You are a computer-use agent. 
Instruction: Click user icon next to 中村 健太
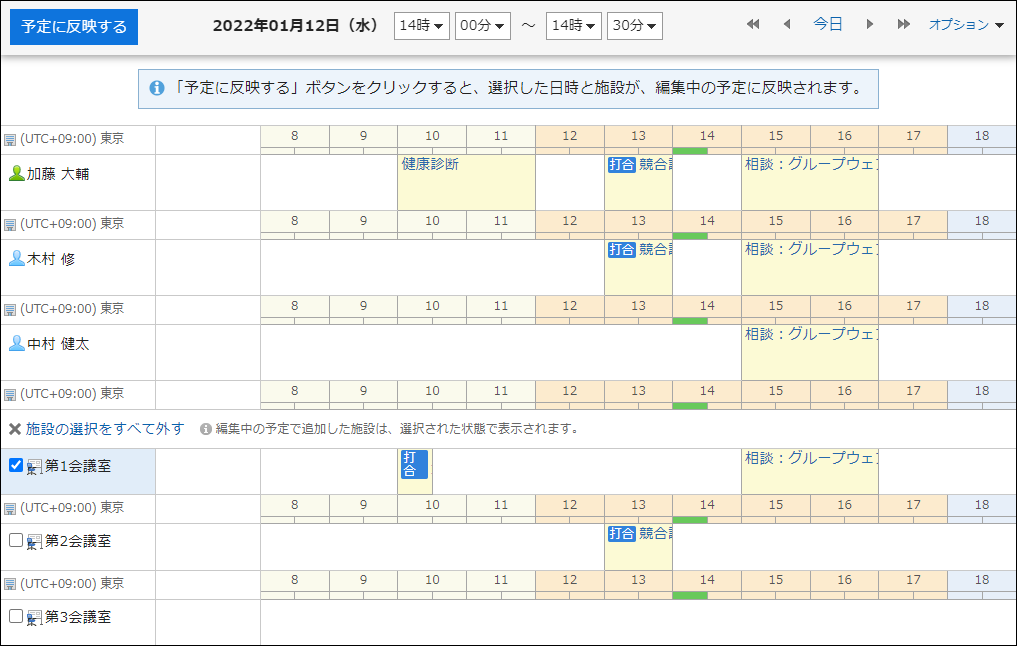coord(17,343)
